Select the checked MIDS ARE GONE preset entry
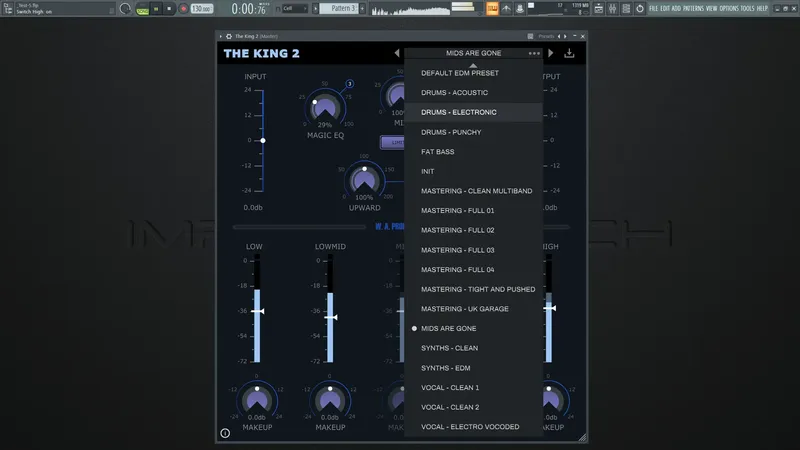The height and width of the screenshot is (450, 800). pos(473,329)
